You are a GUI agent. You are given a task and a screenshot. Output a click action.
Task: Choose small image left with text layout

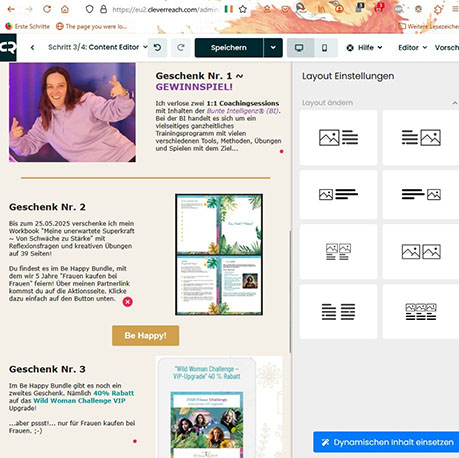pyautogui.click(x=338, y=194)
